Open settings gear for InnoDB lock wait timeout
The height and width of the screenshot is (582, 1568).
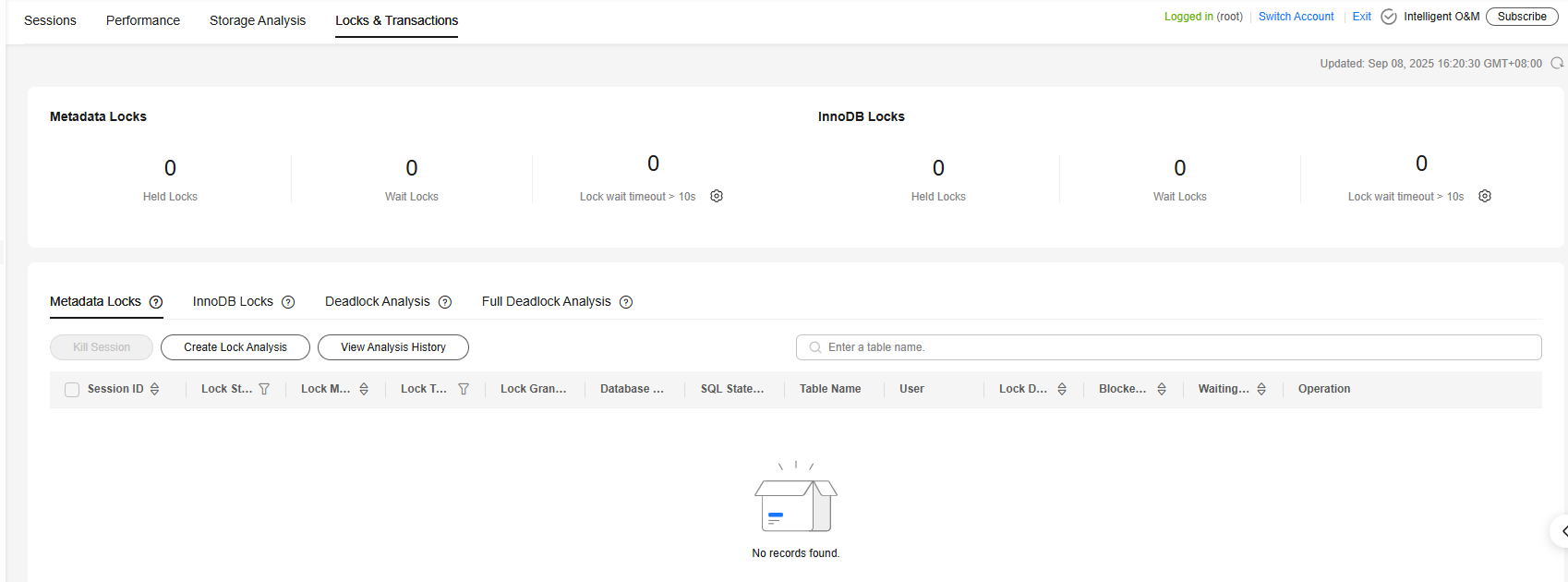pyautogui.click(x=1485, y=196)
